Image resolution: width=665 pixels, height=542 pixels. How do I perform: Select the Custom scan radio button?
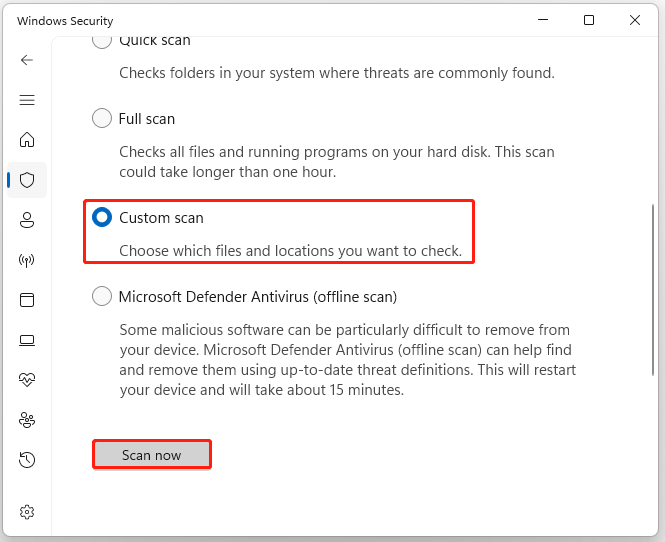(102, 217)
